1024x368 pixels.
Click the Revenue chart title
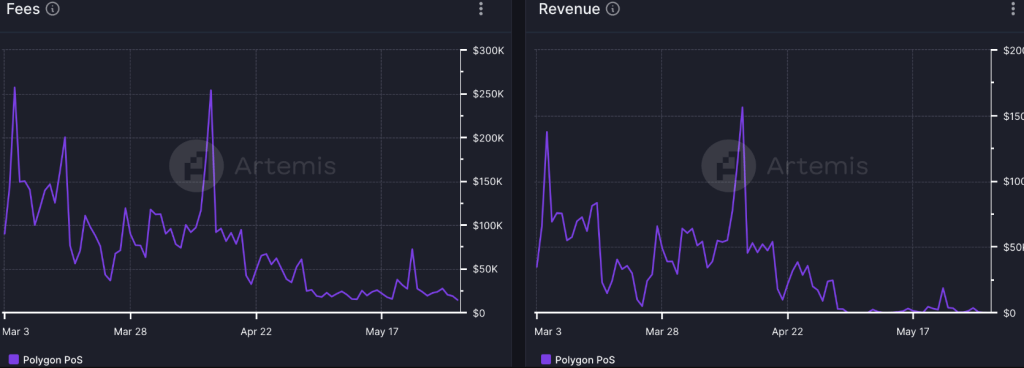pyautogui.click(x=569, y=8)
